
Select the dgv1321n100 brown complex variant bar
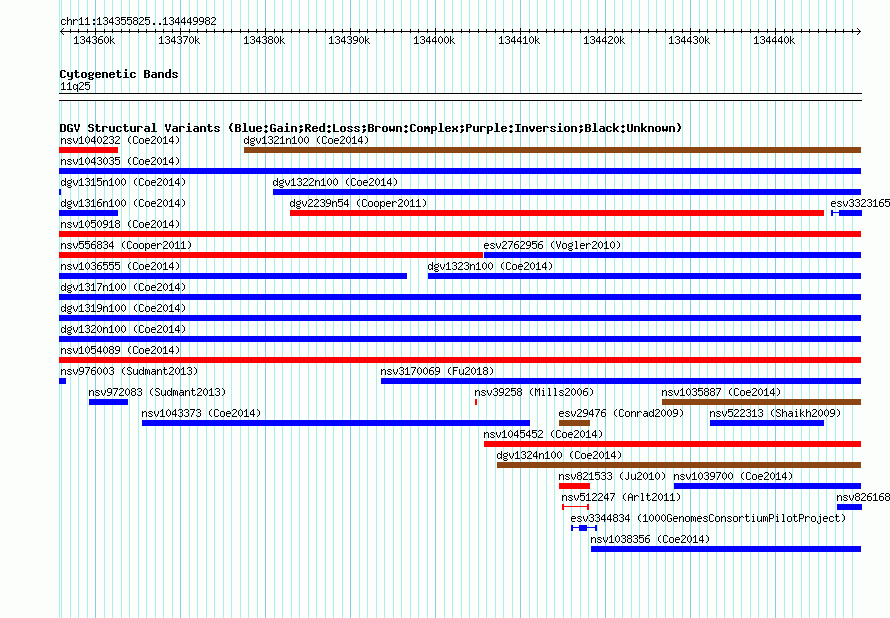pyautogui.click(x=552, y=150)
